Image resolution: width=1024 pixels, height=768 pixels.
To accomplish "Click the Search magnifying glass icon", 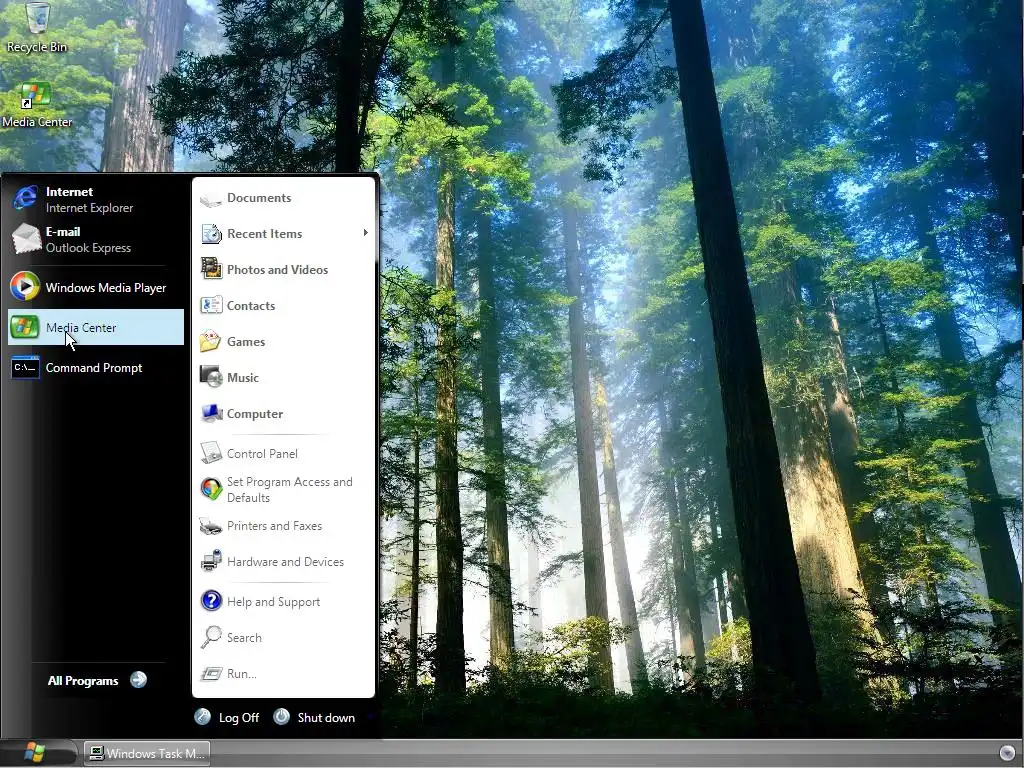I will tap(211, 637).
